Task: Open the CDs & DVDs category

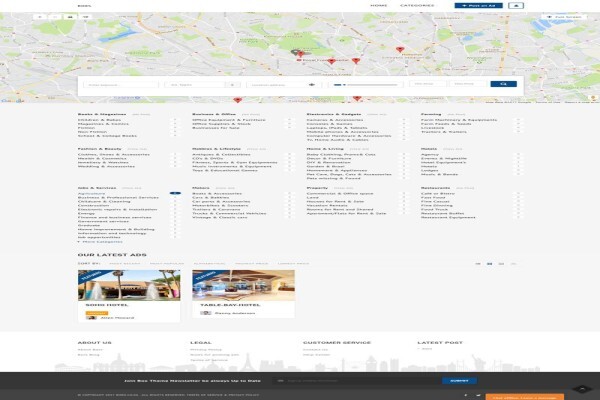Action: coord(207,158)
